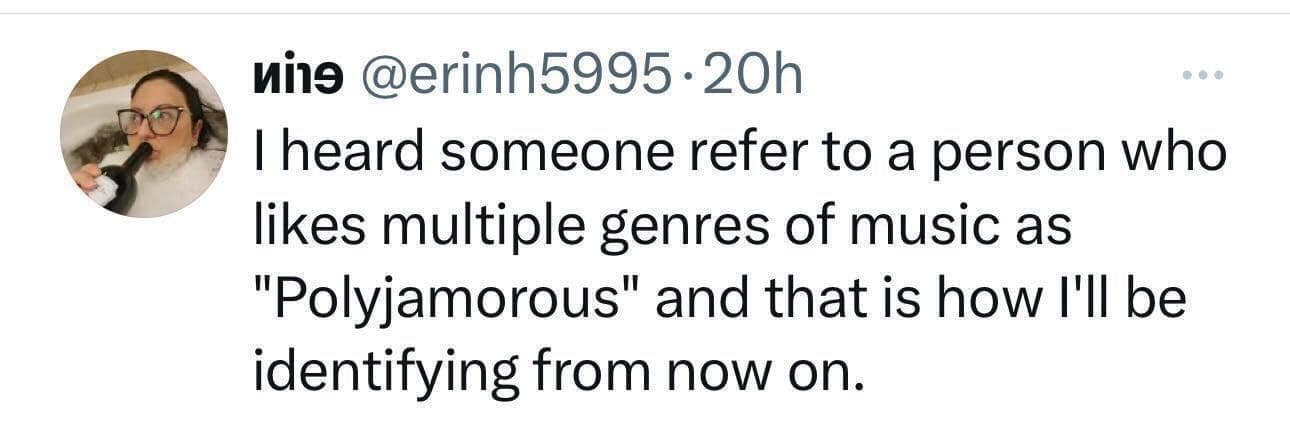Click the user's profile avatar photo
1290x425 pixels.
(143, 133)
